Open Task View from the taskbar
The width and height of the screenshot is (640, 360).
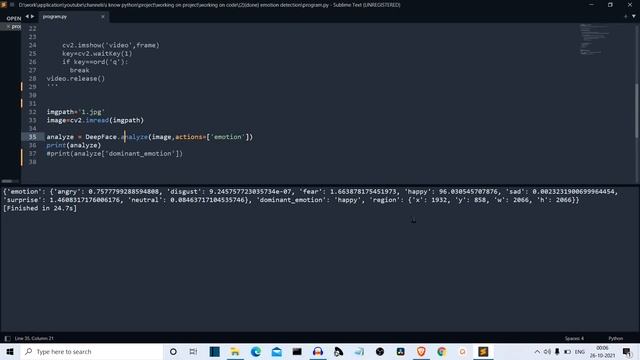pyautogui.click(x=193, y=351)
